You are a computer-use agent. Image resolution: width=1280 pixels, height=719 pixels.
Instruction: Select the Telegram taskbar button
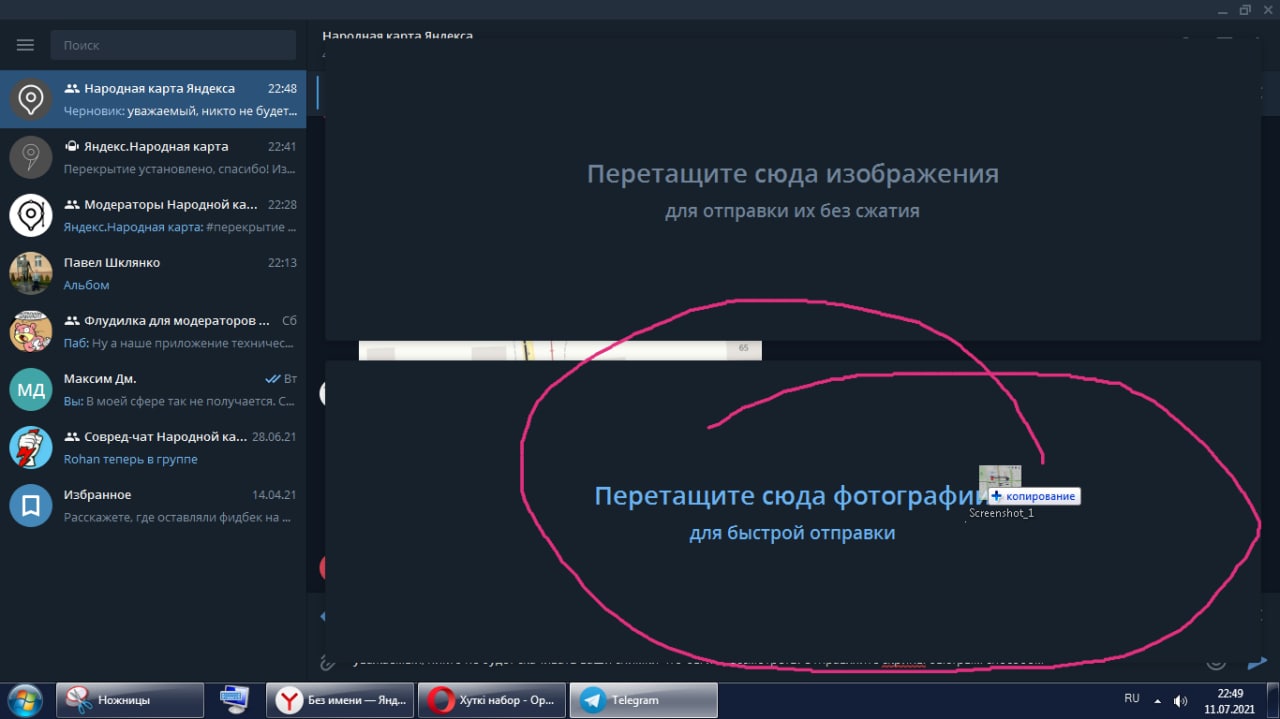pos(644,700)
